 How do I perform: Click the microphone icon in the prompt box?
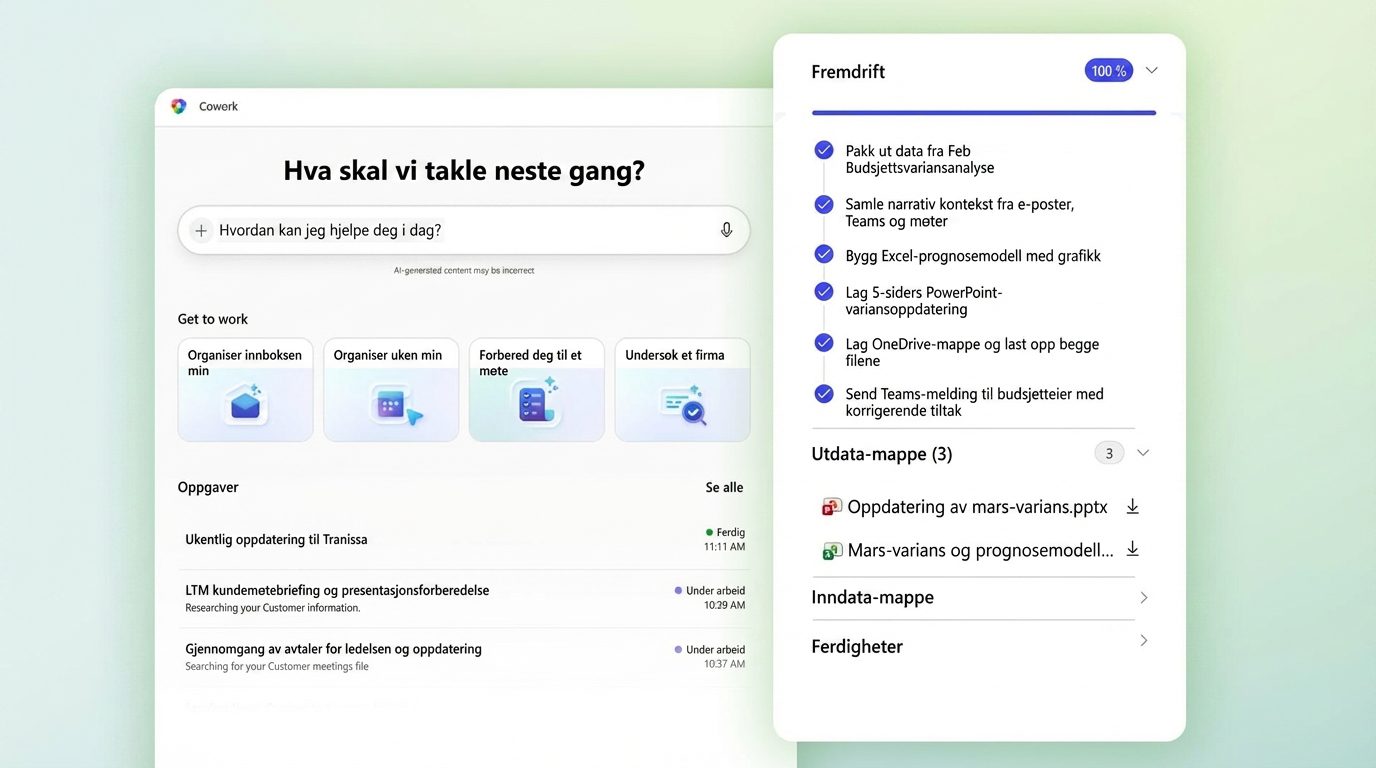tap(726, 230)
